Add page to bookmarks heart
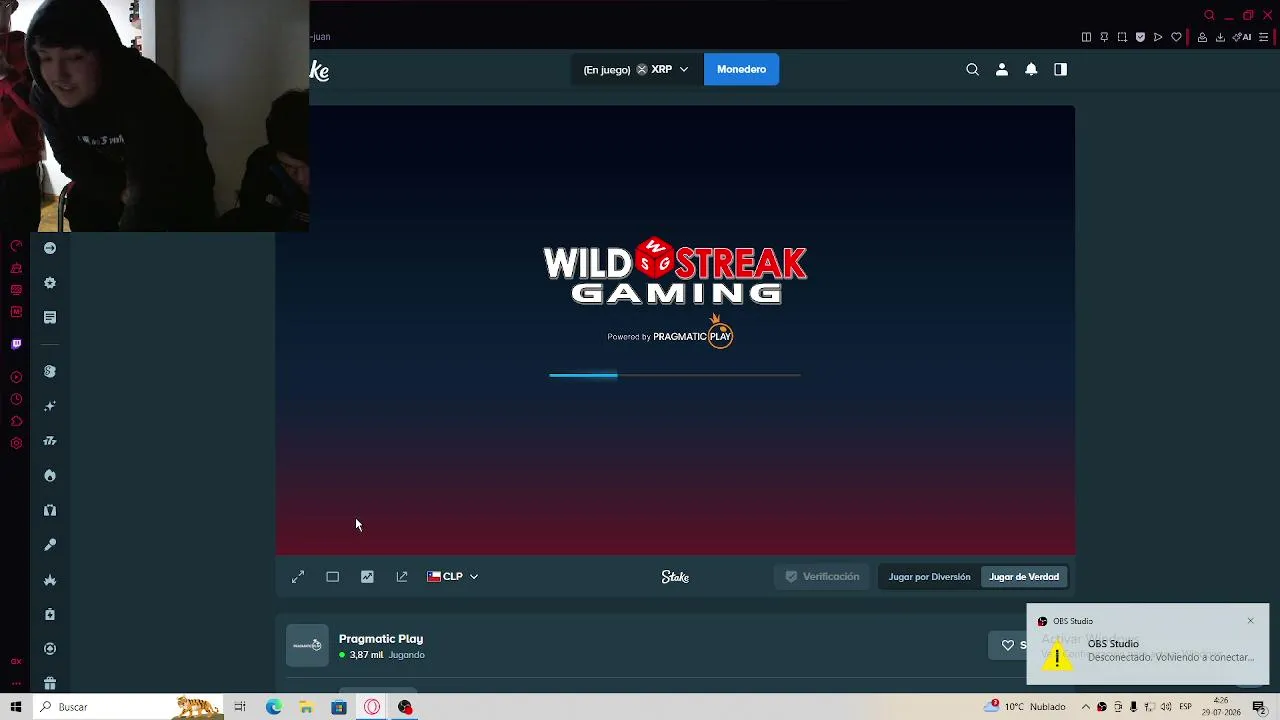1280x720 pixels. pos(1176,37)
